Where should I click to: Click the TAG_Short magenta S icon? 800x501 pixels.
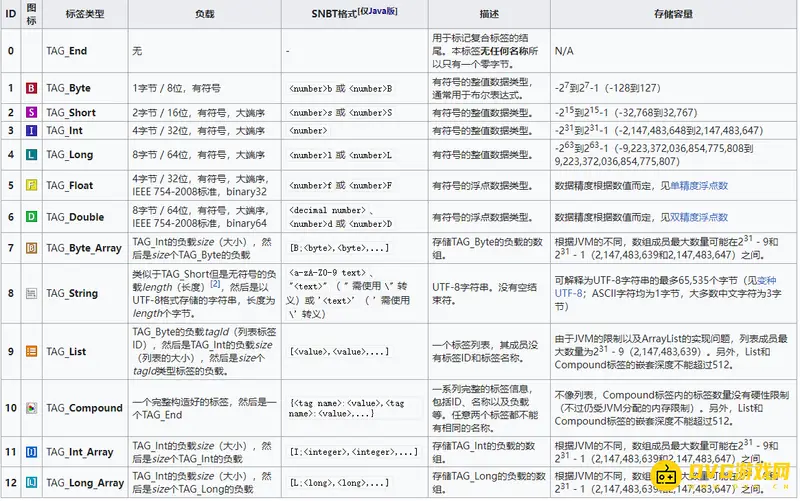pyautogui.click(x=31, y=112)
